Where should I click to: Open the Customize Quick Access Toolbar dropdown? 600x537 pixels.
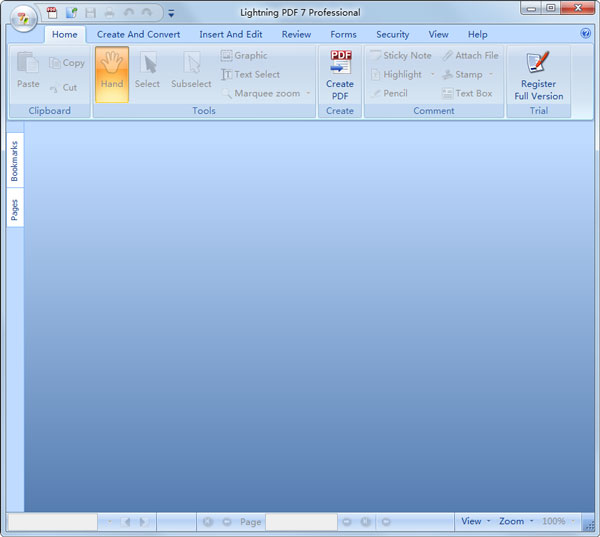(x=171, y=14)
